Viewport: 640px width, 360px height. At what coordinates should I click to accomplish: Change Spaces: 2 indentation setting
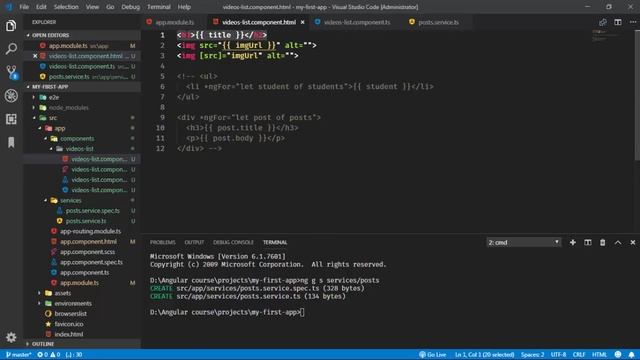[x=532, y=355]
